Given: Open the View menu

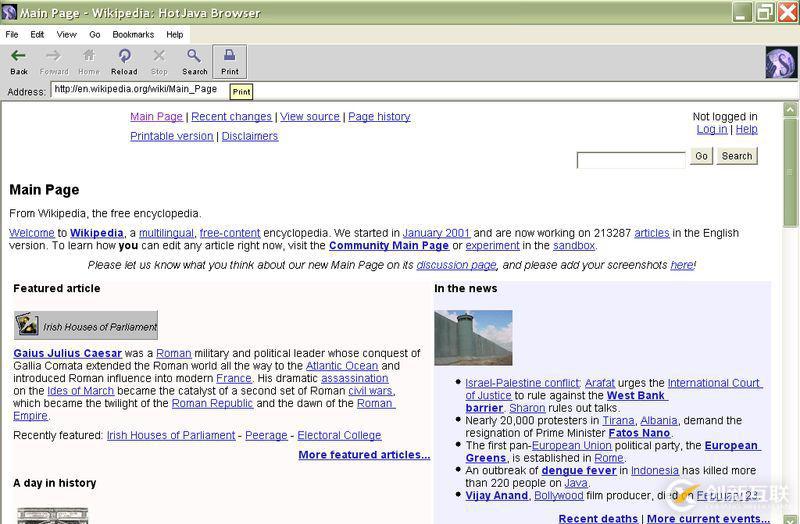Looking at the screenshot, I should point(66,34).
